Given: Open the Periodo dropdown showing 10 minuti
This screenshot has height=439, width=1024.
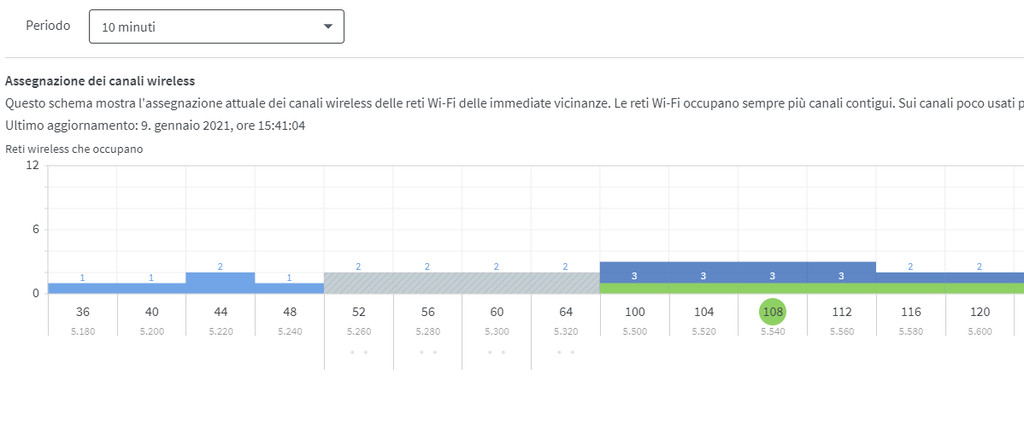Looking at the screenshot, I should coord(216,27).
